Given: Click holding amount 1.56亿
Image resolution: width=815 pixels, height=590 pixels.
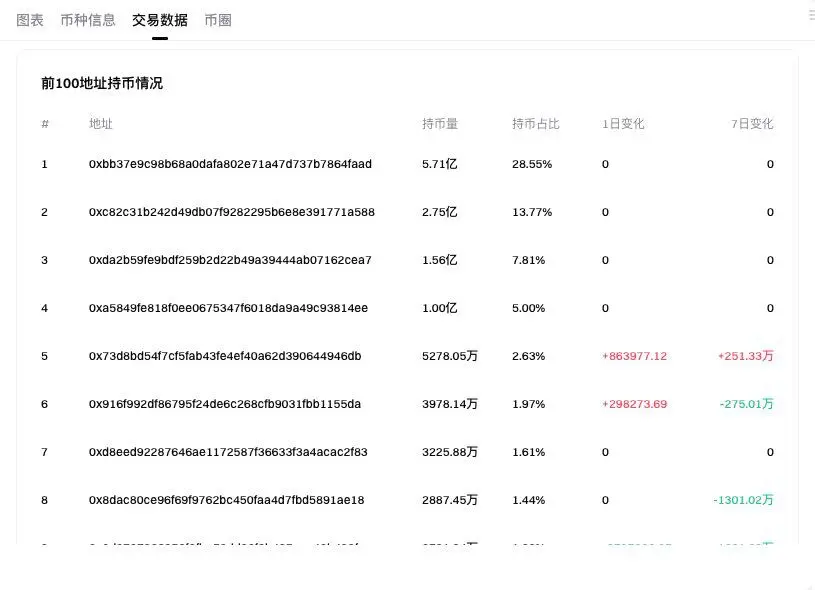Looking at the screenshot, I should (440, 260).
